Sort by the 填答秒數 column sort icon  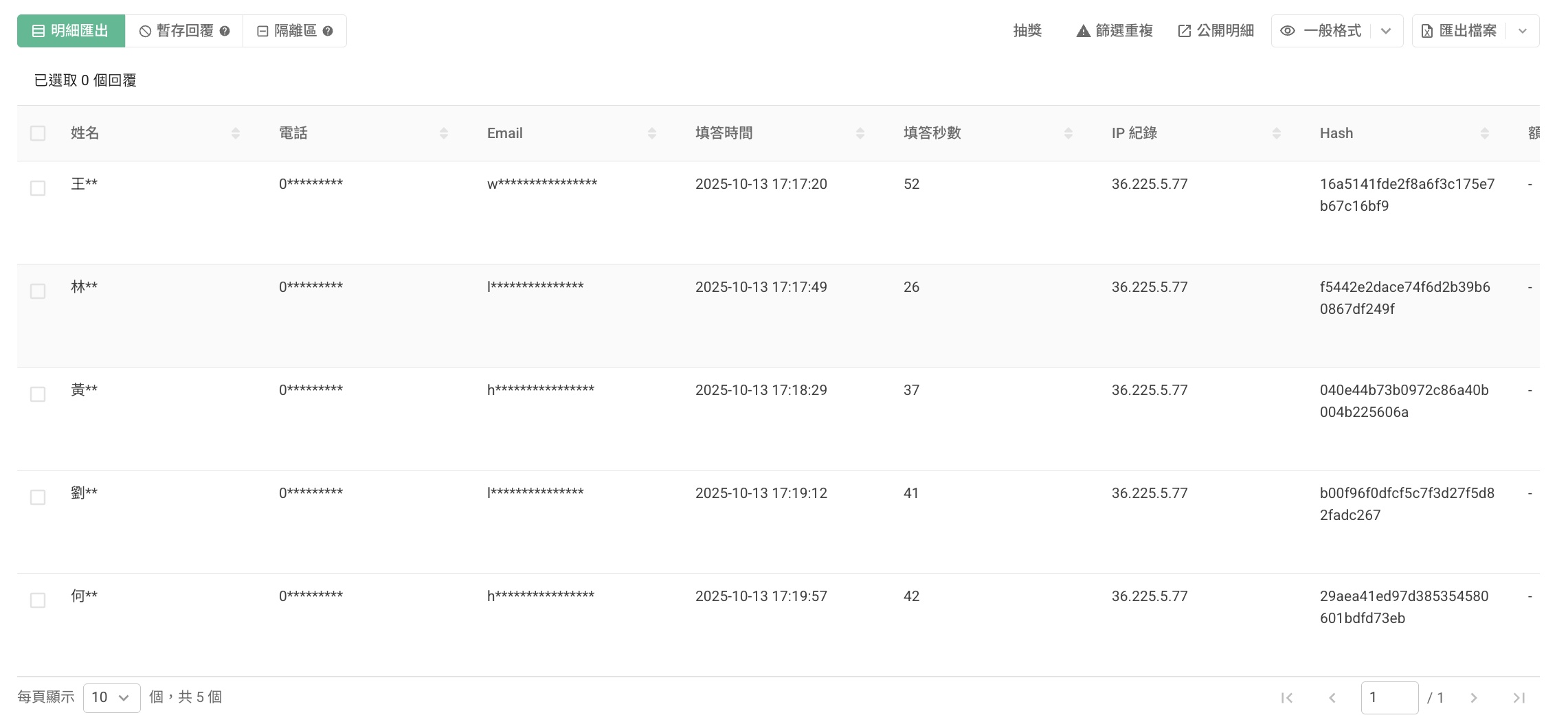pos(1068,133)
